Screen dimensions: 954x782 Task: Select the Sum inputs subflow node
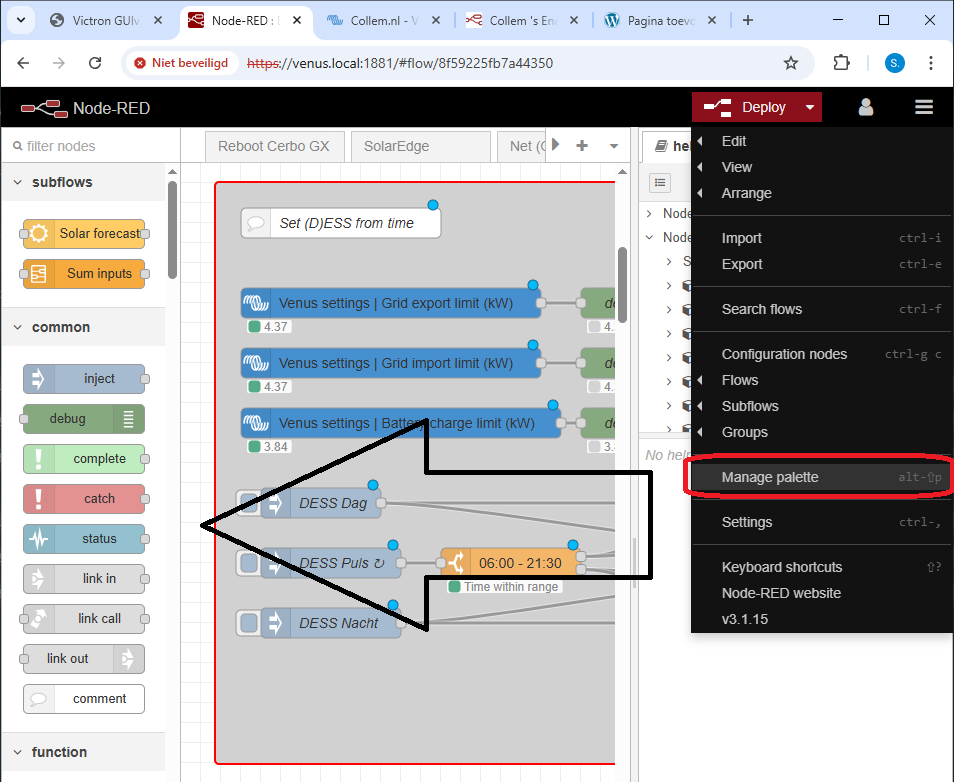[x=84, y=274]
